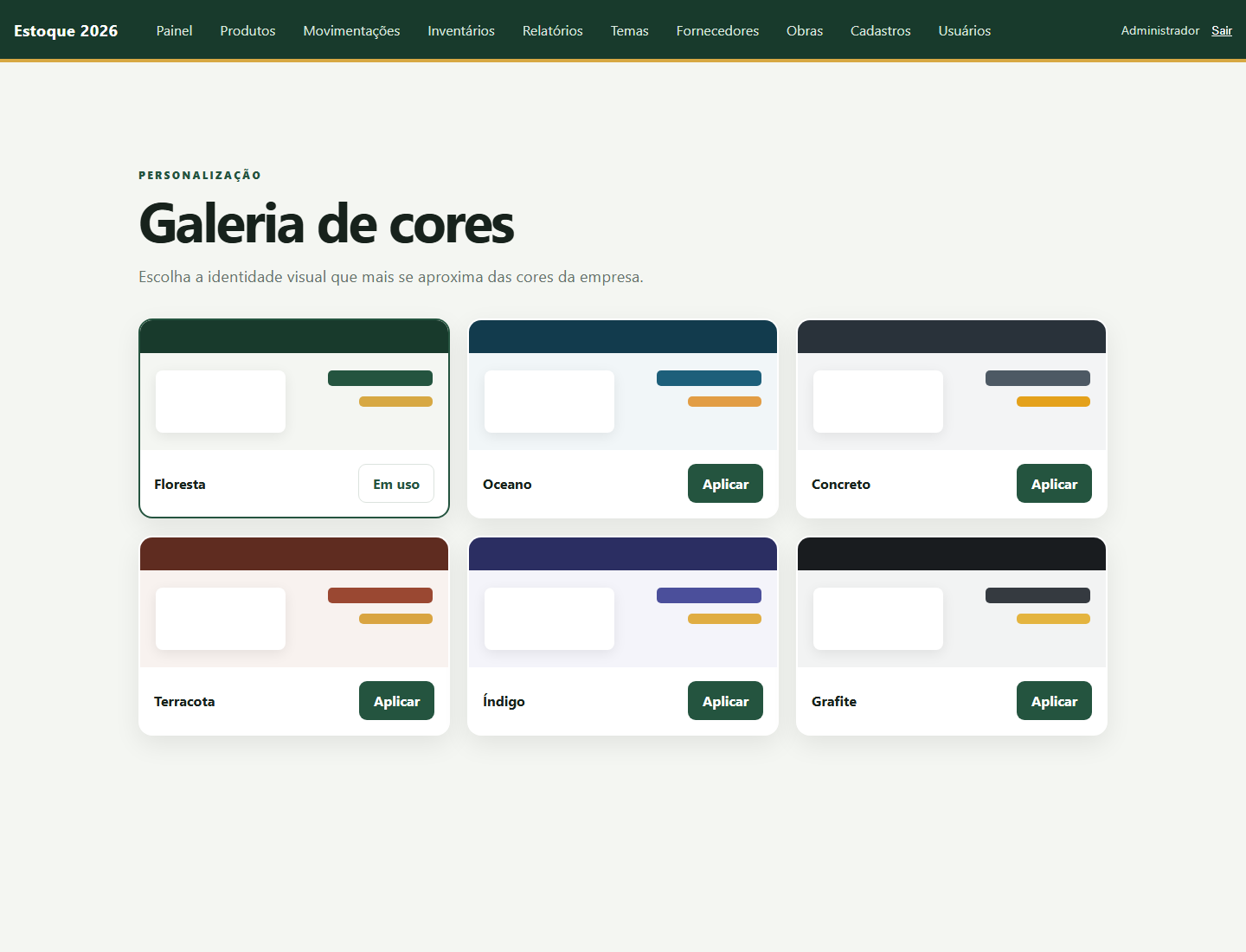
Task: Click the Concreto slate header swatch
Action: click(x=952, y=337)
